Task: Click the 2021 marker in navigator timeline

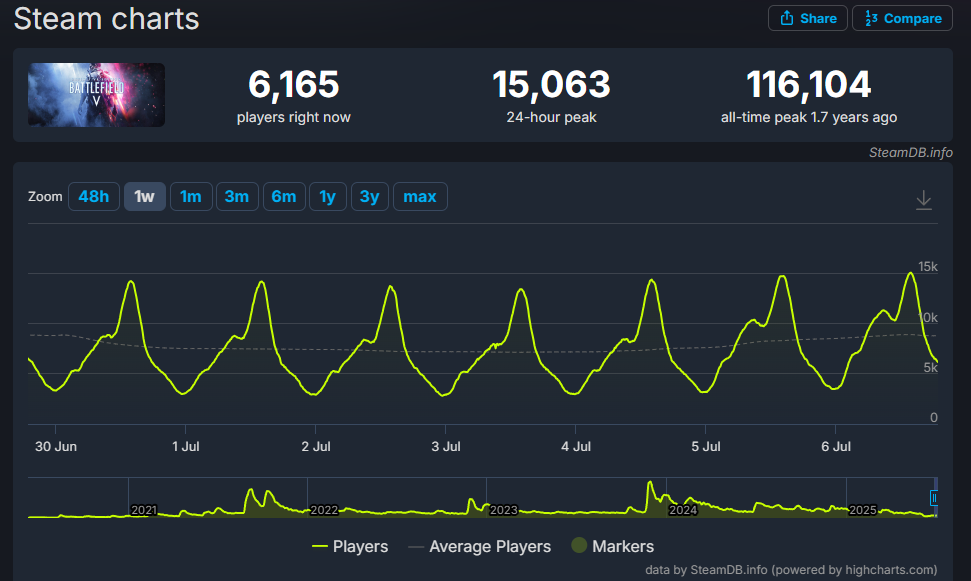Action: tap(144, 510)
